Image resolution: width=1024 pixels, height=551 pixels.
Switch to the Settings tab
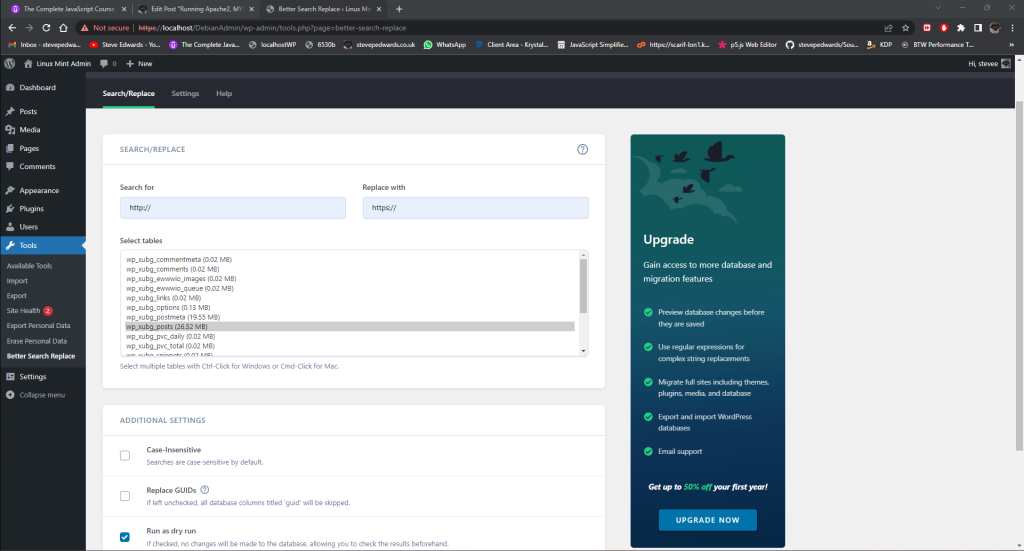[x=185, y=93]
